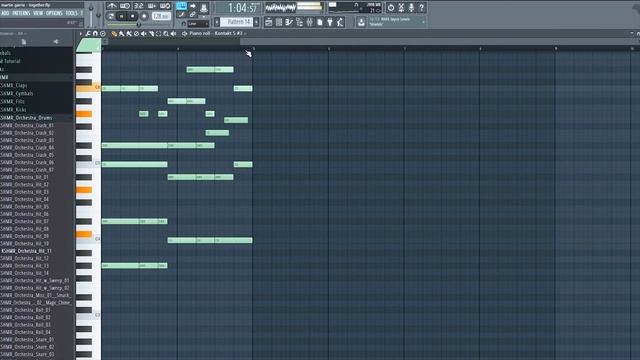
Task: Open the Piano roll target channel control selector
Action: coord(216,33)
